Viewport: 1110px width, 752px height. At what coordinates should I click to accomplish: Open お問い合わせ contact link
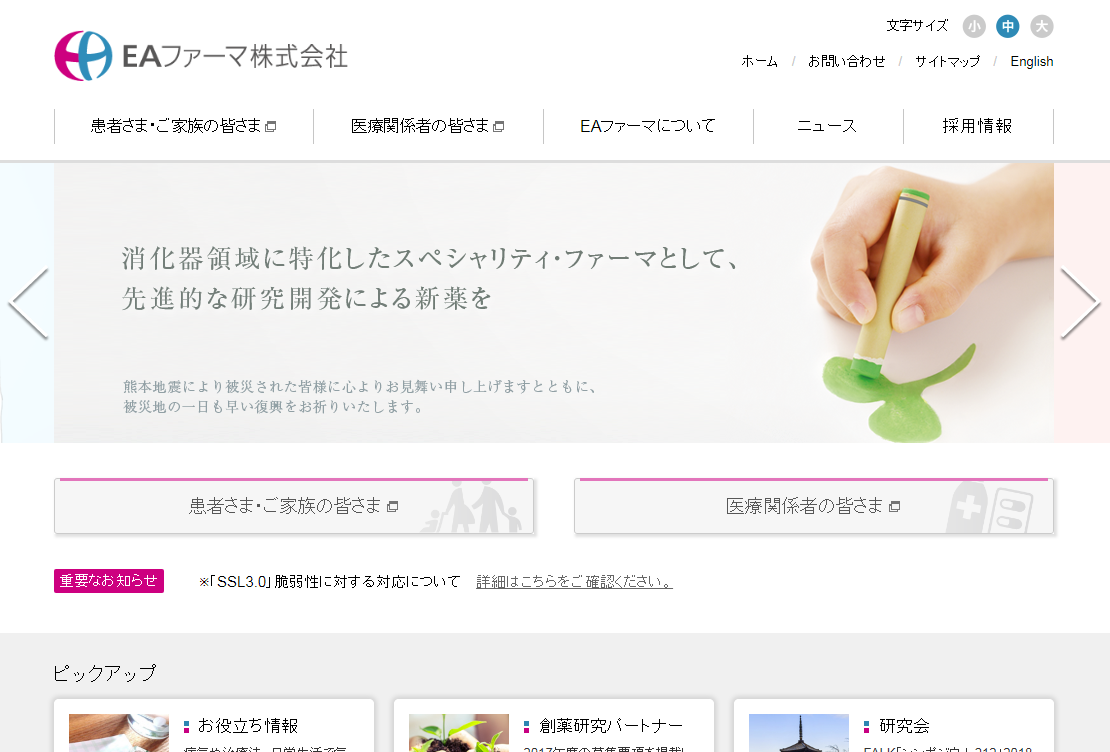click(x=847, y=62)
